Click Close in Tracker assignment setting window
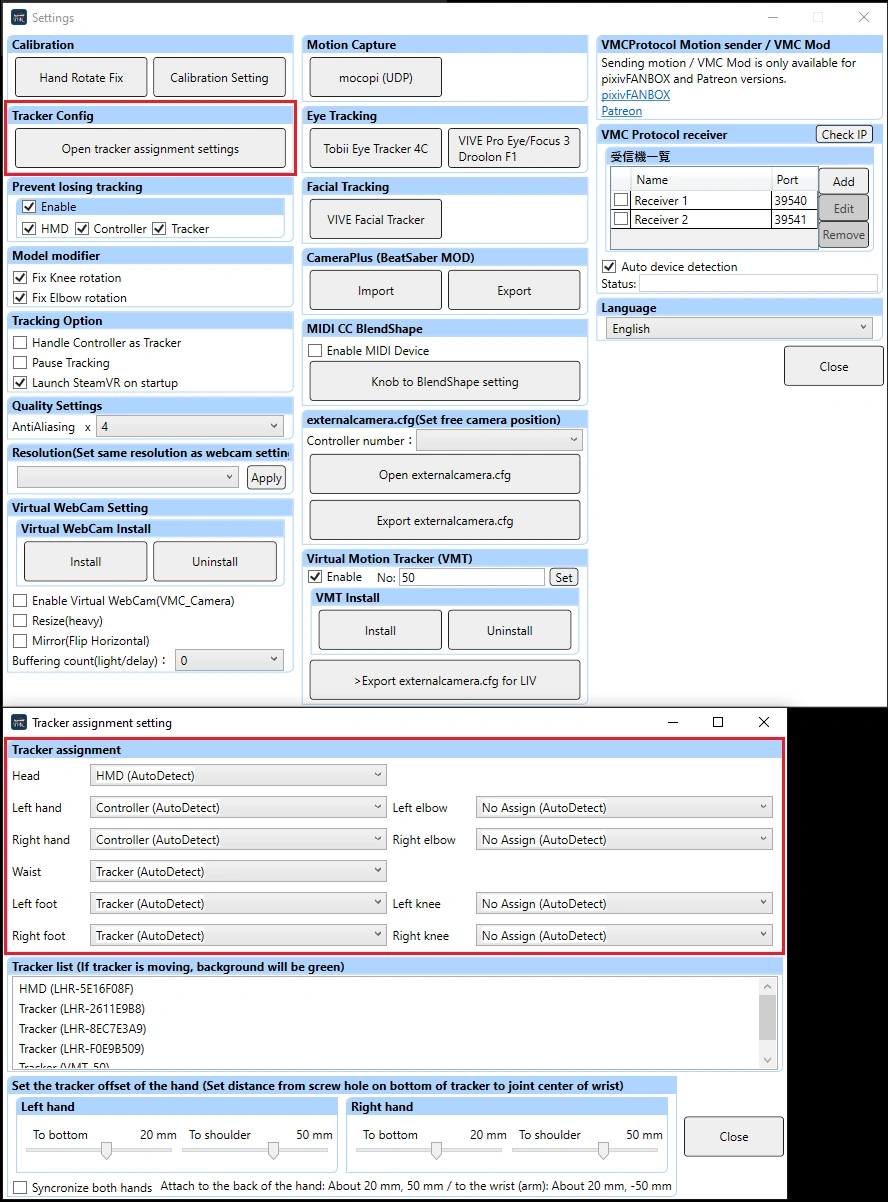888x1202 pixels. [x=734, y=1136]
